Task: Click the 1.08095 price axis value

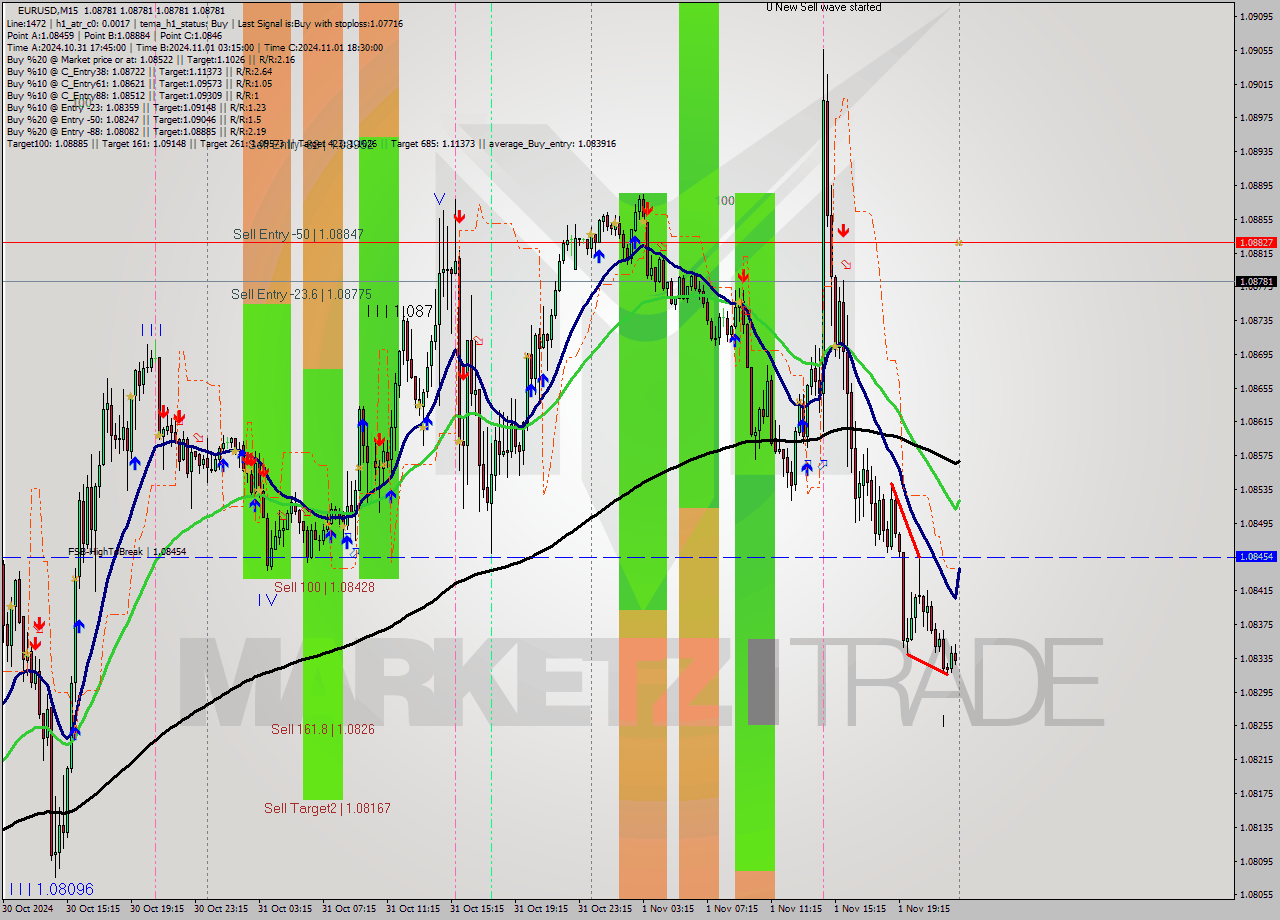Action: (x=1256, y=861)
